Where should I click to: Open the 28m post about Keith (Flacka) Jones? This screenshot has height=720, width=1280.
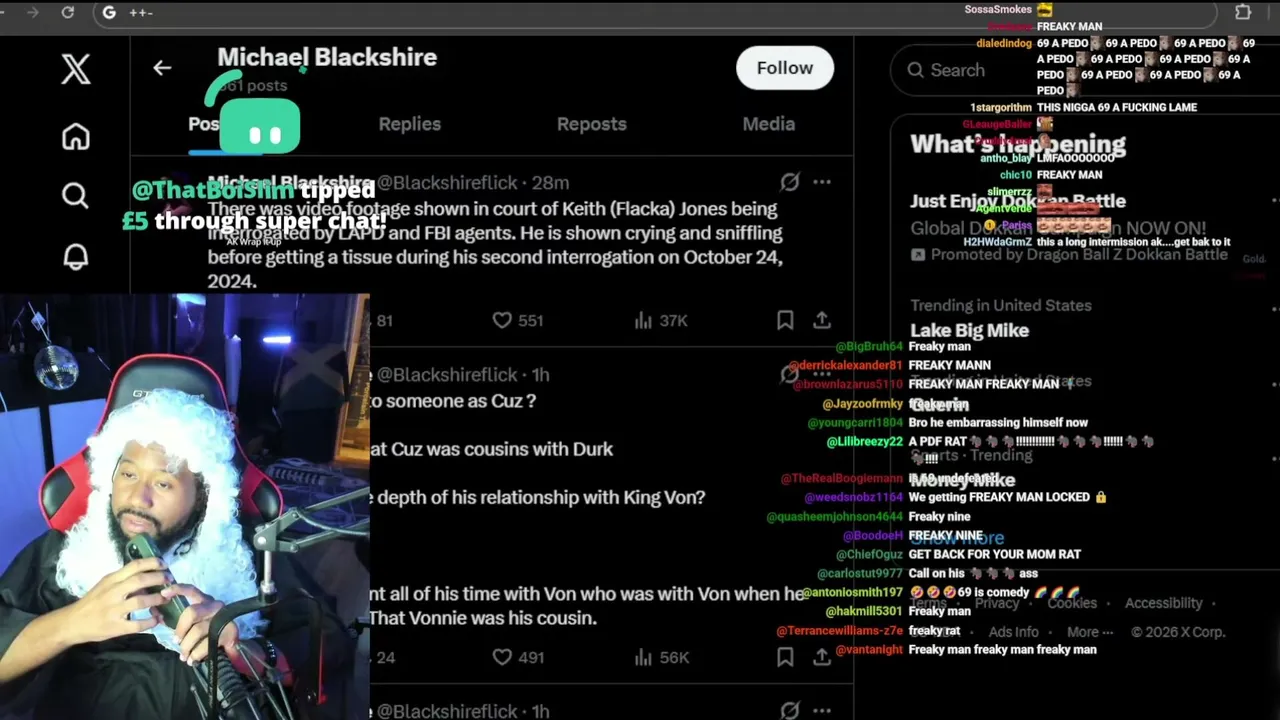tap(495, 245)
